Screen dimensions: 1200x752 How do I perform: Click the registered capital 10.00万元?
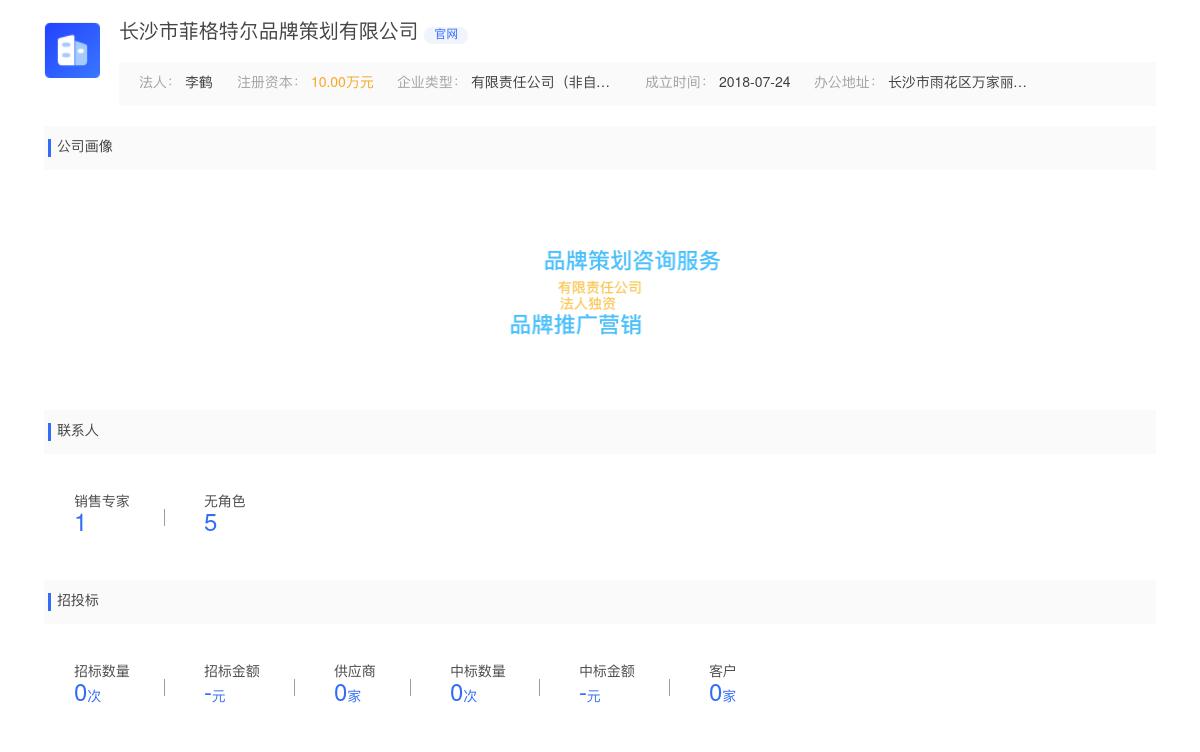tap(342, 82)
